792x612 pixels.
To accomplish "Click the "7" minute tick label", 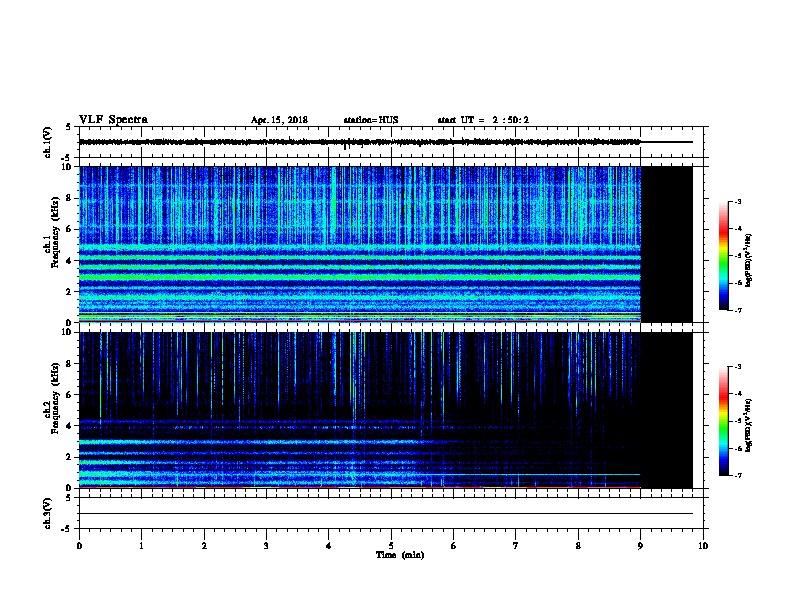I will 516,546.
